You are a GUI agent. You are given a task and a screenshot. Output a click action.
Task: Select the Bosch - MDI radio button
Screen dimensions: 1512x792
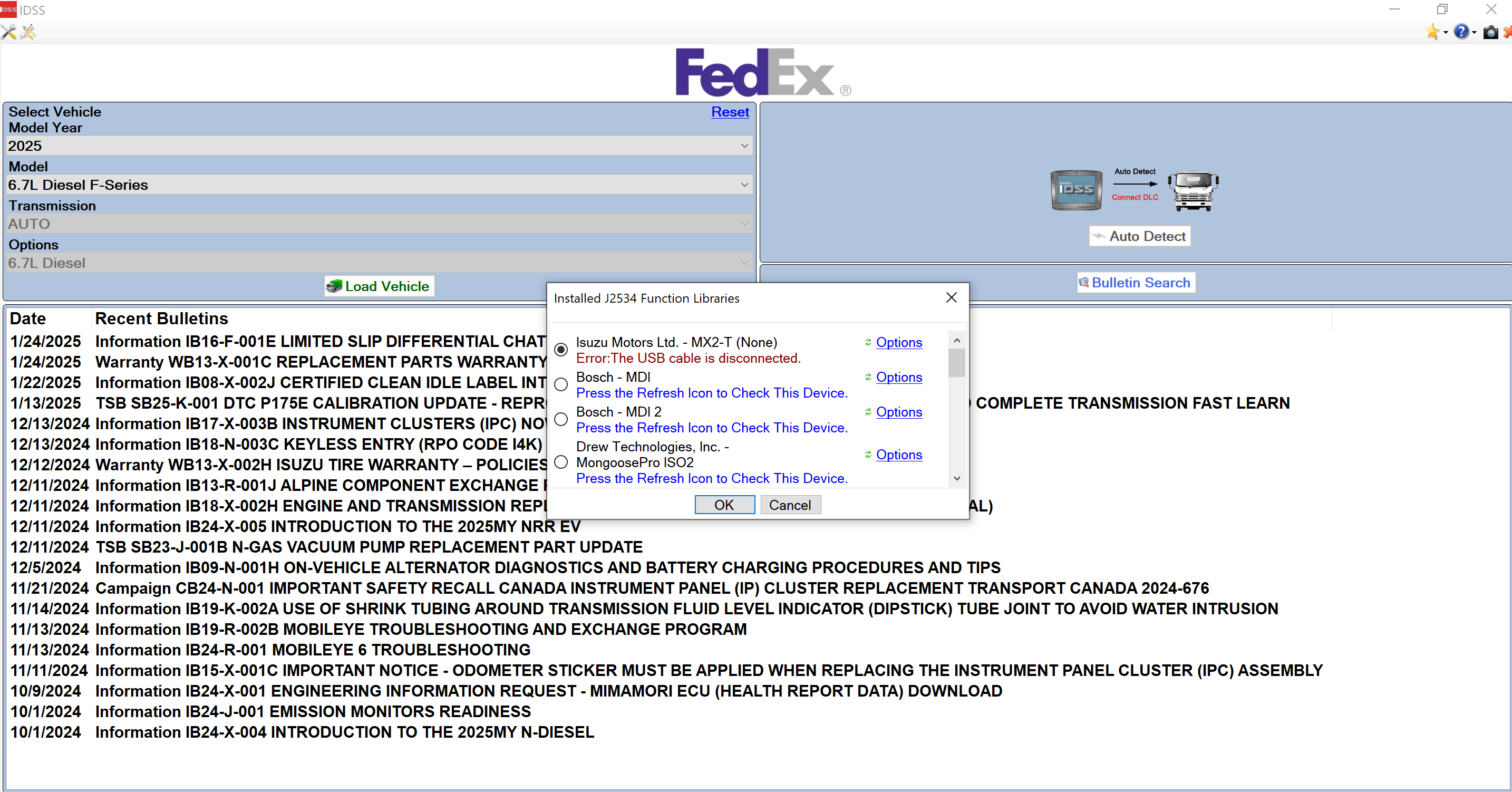[x=560, y=384]
